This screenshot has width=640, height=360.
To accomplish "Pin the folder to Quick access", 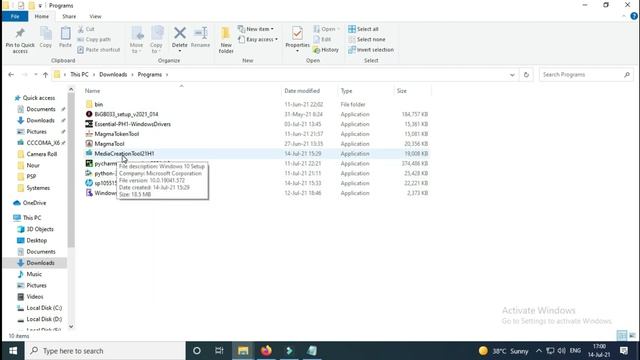I will [20, 40].
